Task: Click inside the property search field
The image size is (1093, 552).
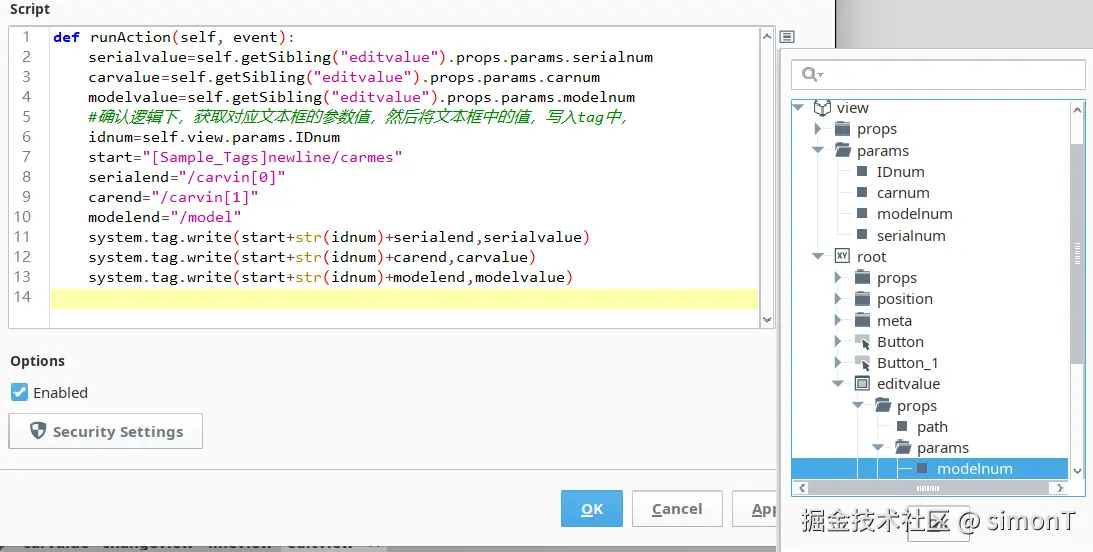Action: [x=938, y=74]
